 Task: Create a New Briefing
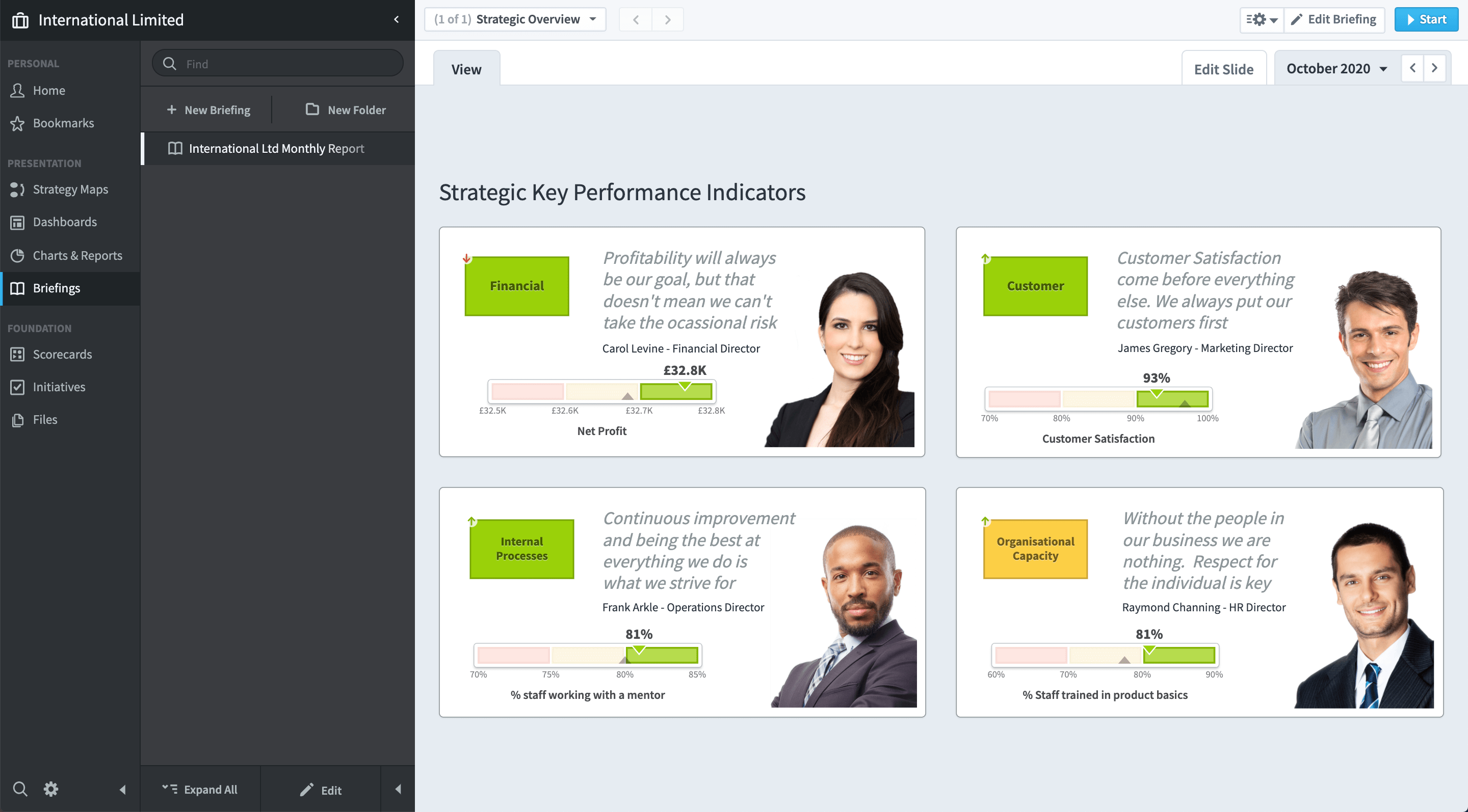[x=208, y=110]
